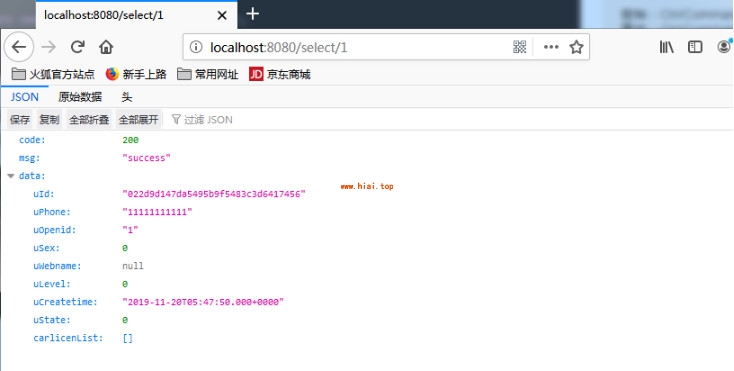Reload the page with the refresh icon
This screenshot has height=371, width=734.
[x=78, y=47]
